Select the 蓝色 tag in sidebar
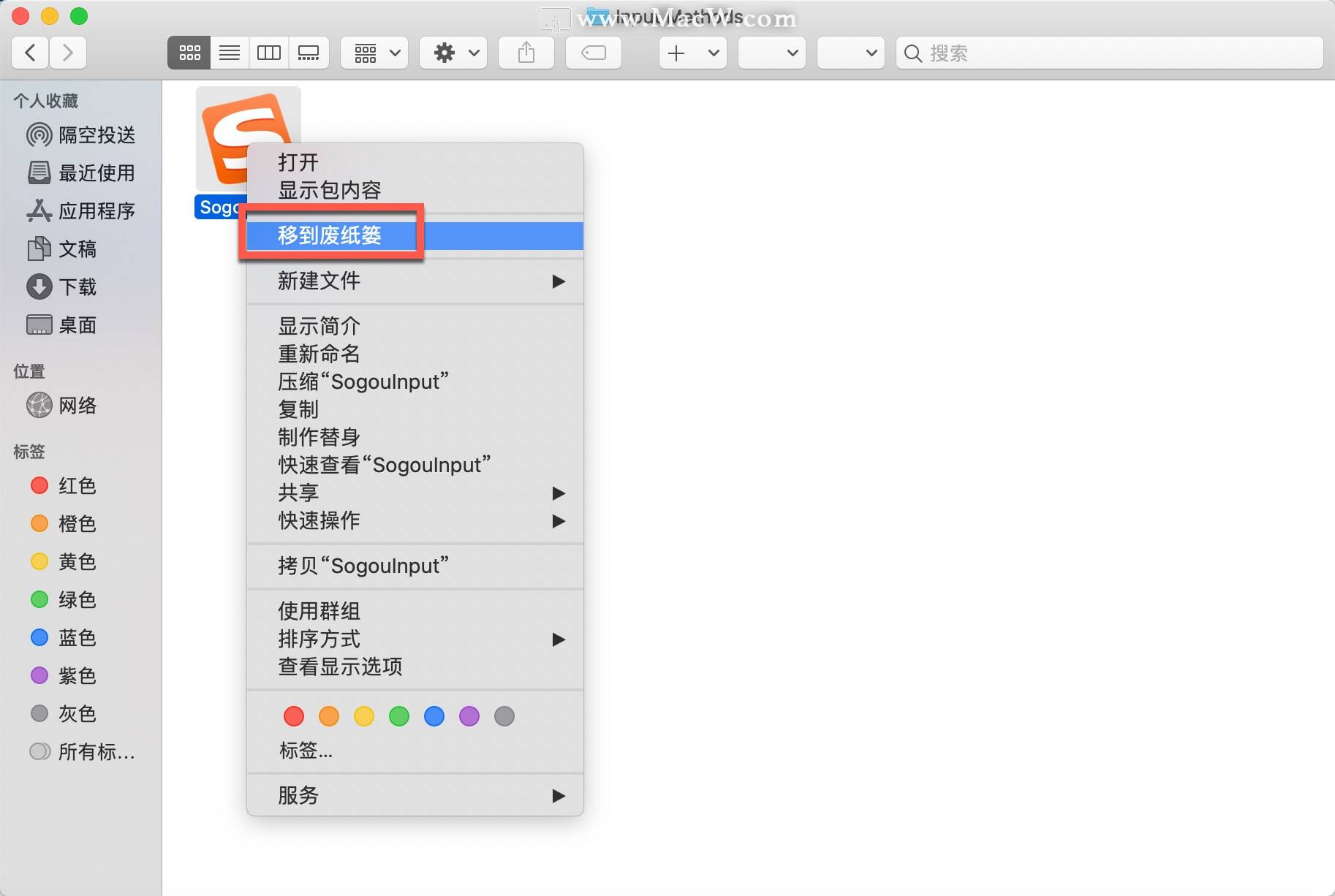 (80, 638)
